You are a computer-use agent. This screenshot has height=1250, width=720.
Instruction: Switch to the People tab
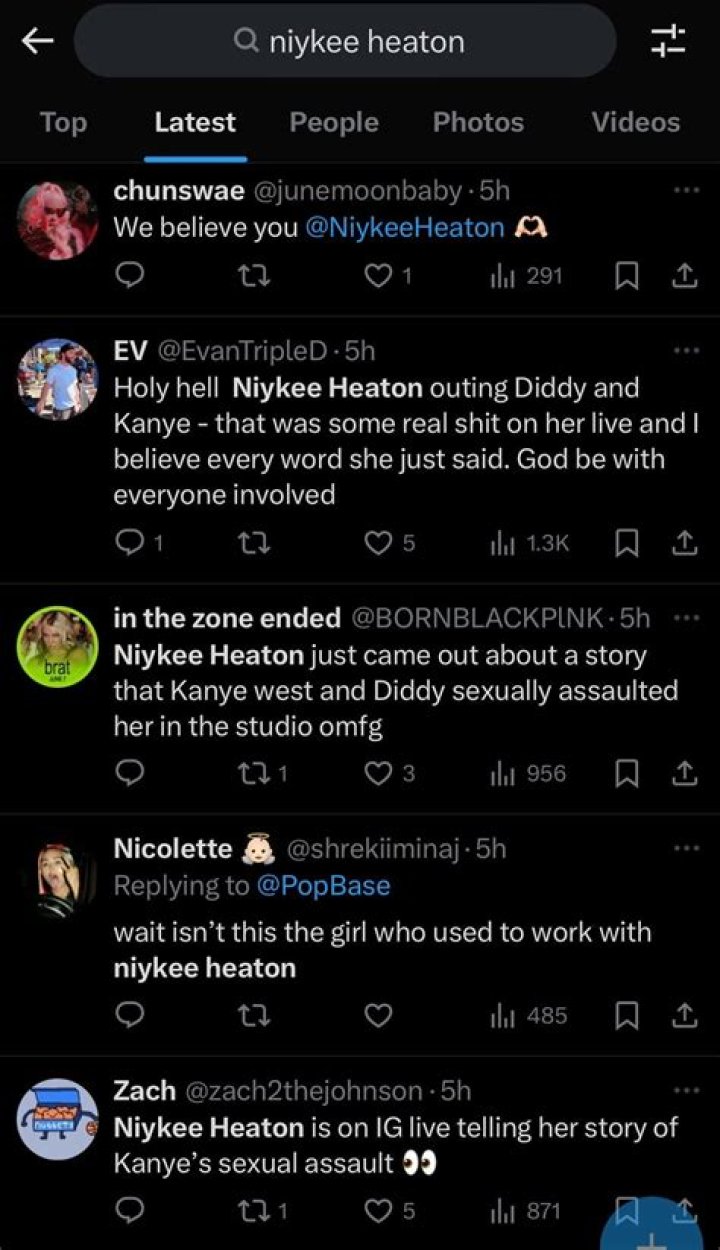(x=334, y=122)
